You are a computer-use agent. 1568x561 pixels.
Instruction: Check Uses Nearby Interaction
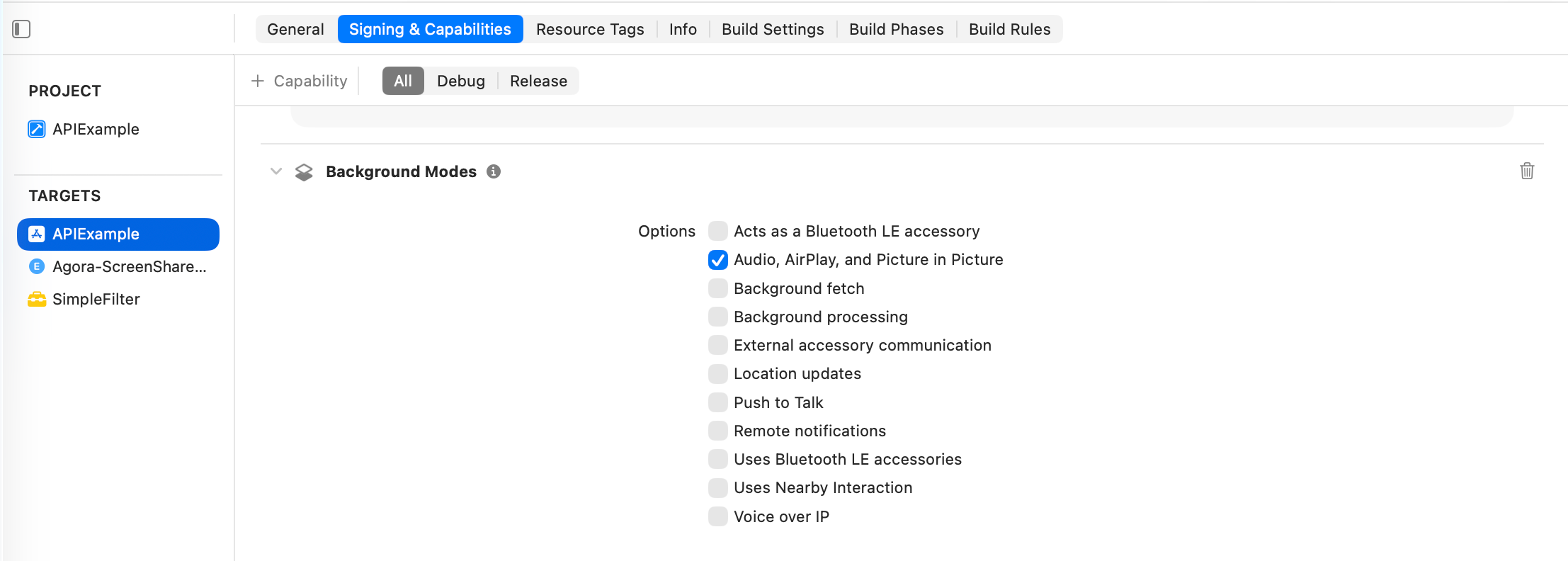tap(718, 487)
